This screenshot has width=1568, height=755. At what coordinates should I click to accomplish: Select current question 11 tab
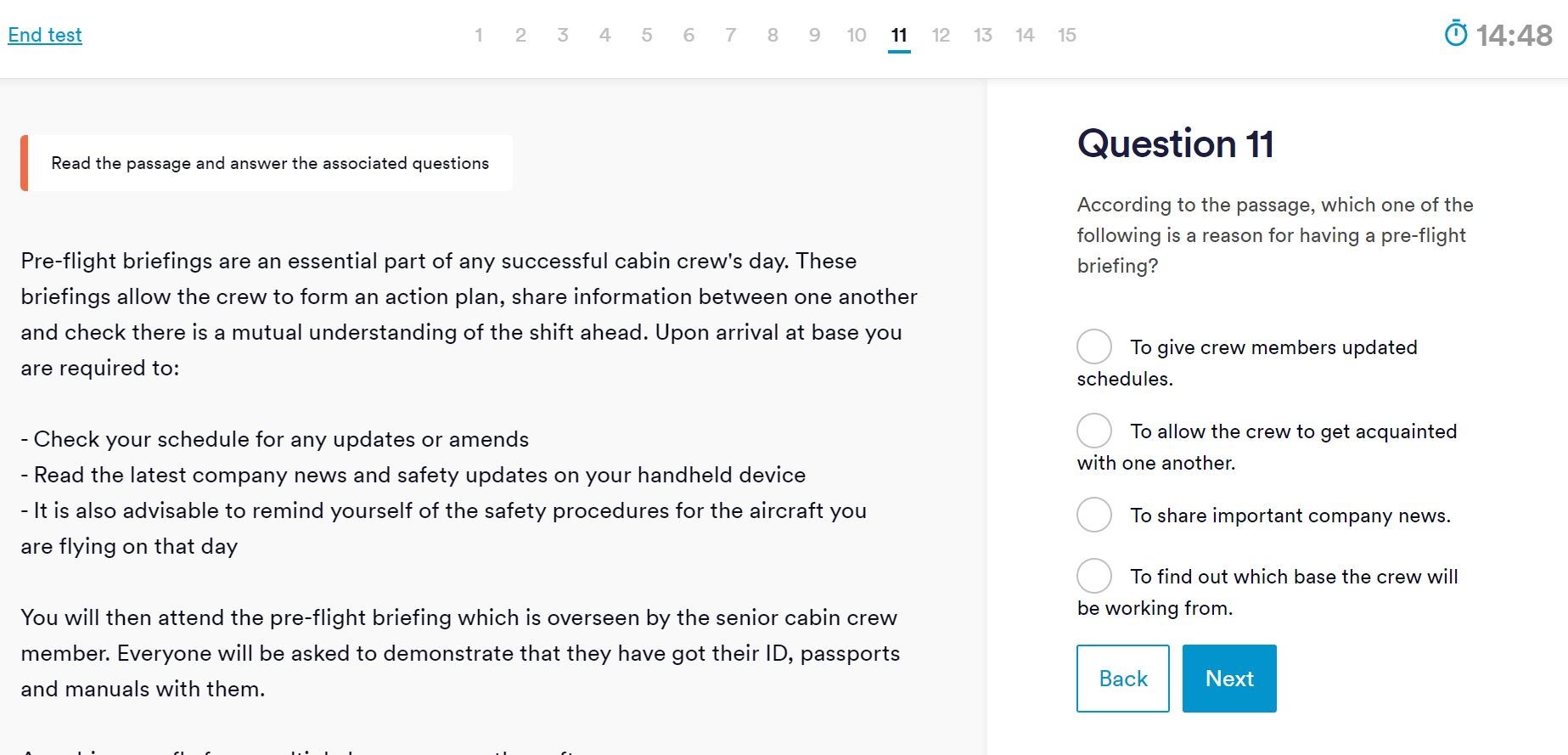(899, 35)
